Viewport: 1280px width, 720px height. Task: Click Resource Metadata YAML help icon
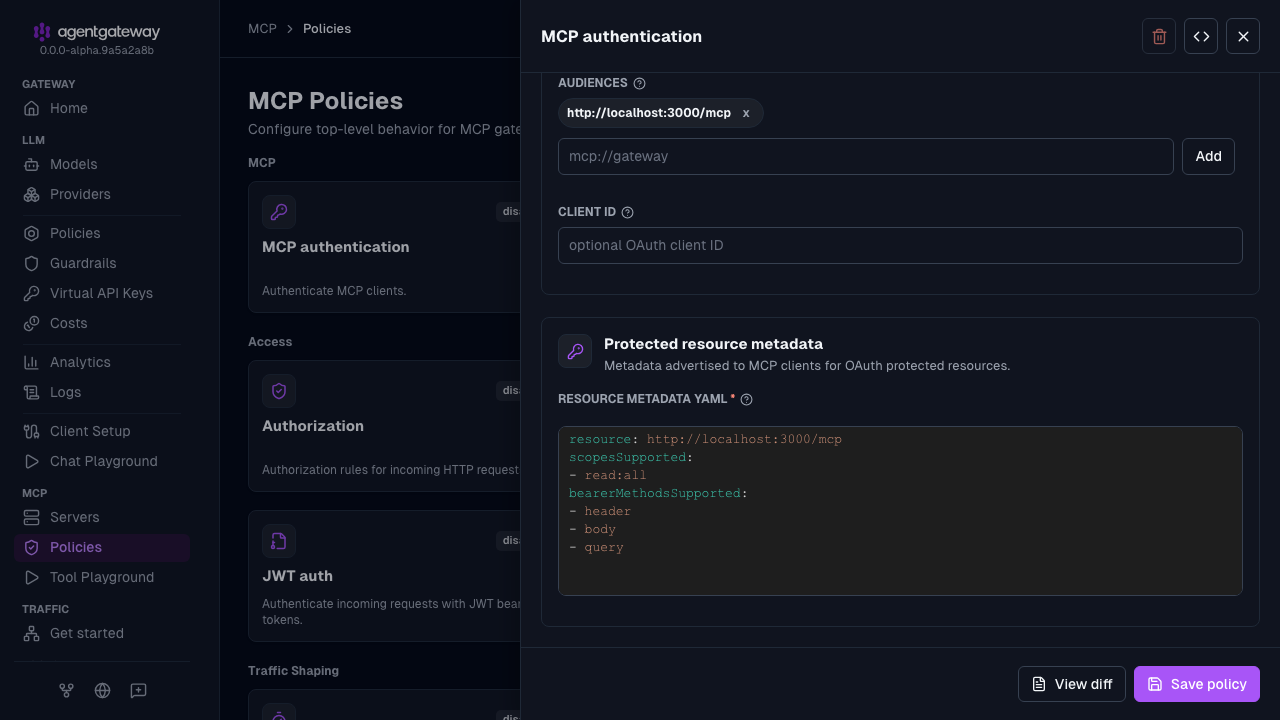pyautogui.click(x=746, y=399)
